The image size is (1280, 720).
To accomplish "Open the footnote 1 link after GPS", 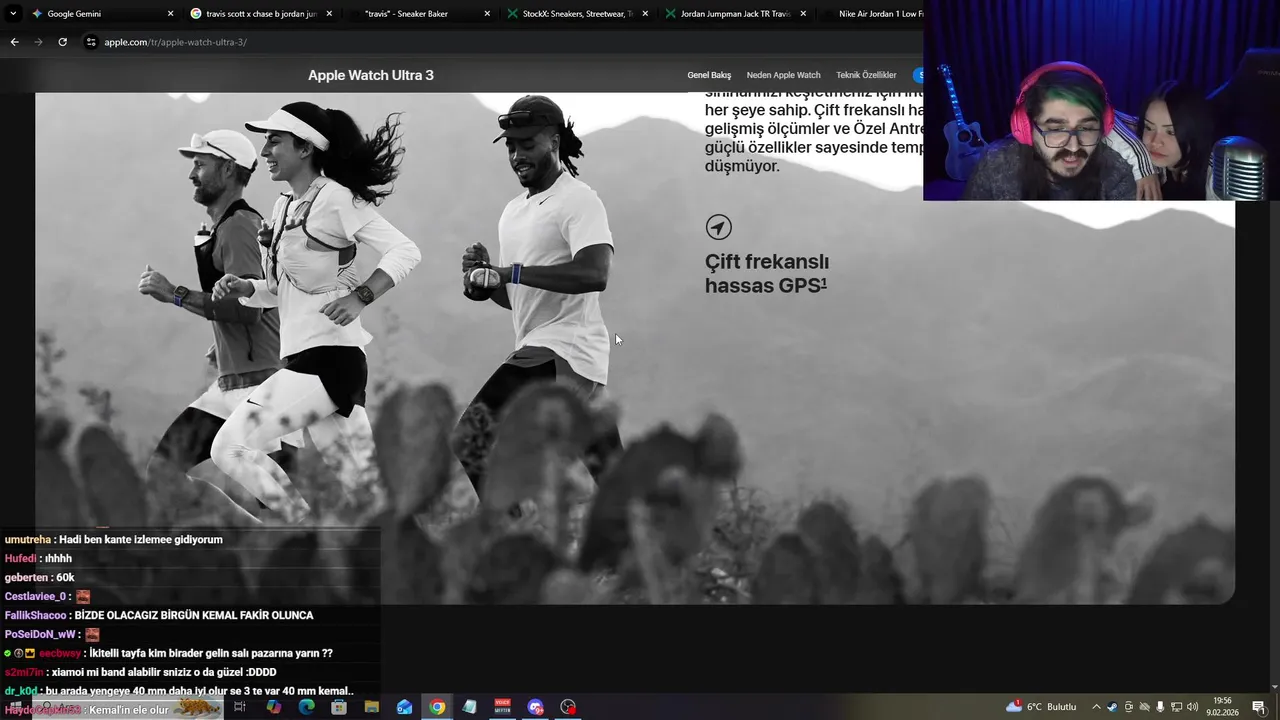I will pos(824,283).
